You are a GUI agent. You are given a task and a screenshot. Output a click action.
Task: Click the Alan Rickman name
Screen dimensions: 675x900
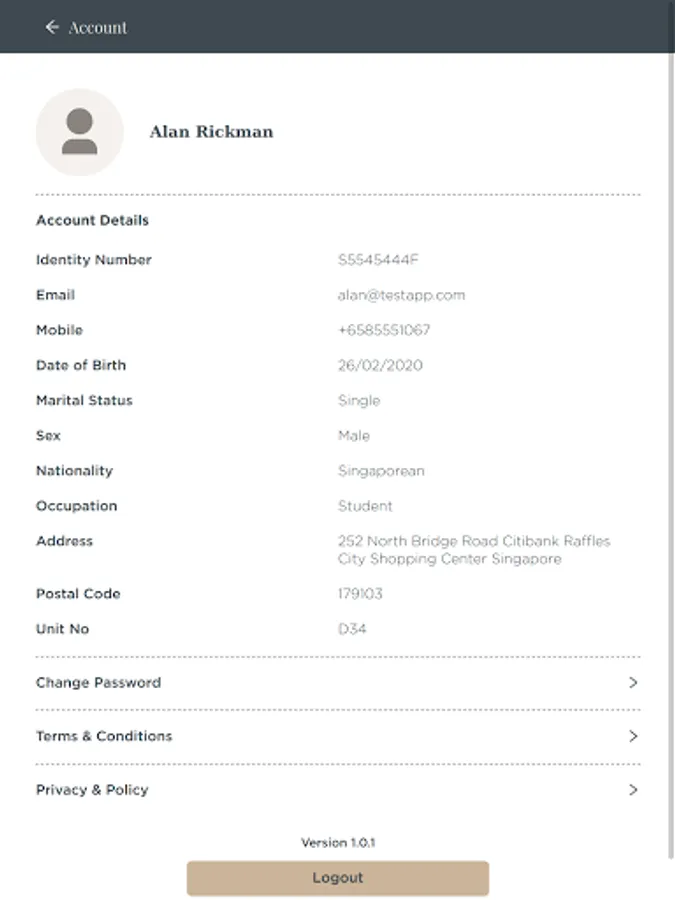pyautogui.click(x=211, y=132)
